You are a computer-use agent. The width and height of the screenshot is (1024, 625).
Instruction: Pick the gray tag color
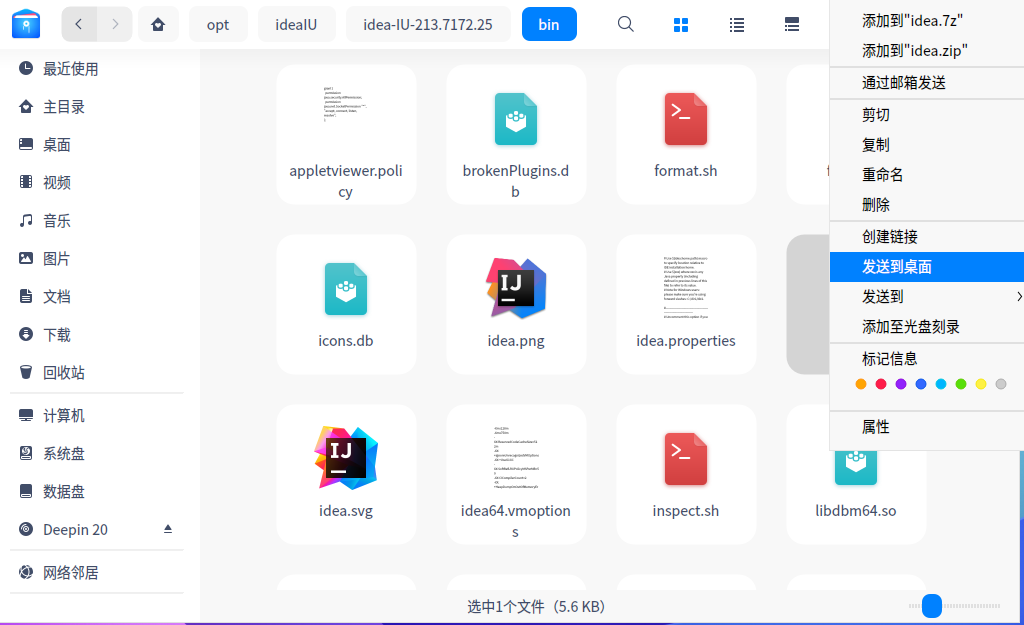[x=1000, y=384]
